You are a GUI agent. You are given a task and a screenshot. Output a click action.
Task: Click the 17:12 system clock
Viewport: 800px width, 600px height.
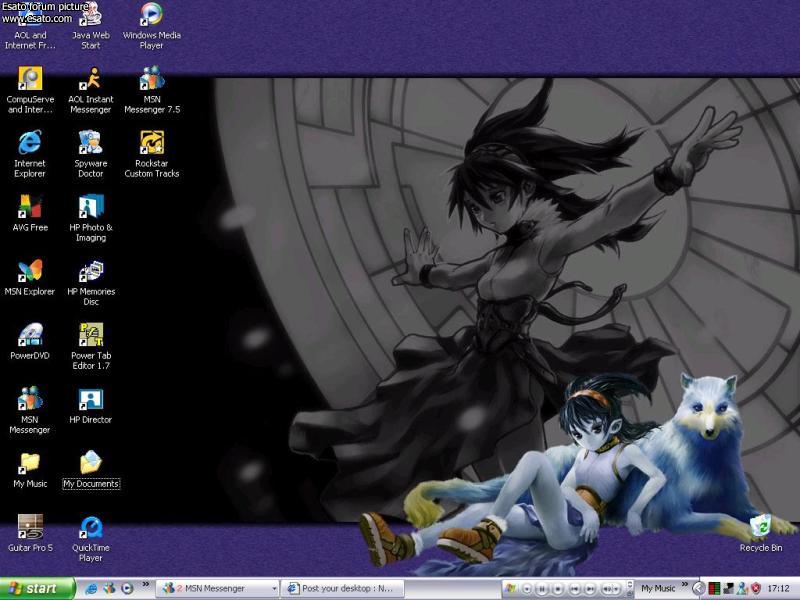pos(778,589)
